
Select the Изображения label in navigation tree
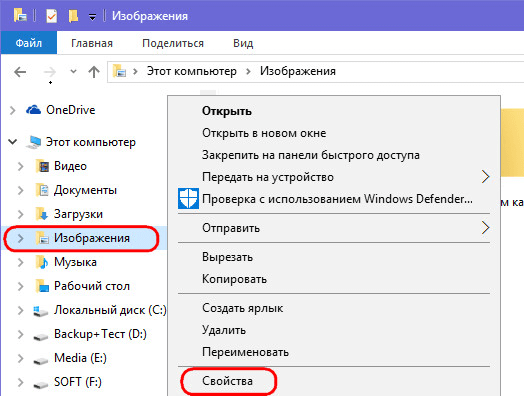click(x=92, y=238)
